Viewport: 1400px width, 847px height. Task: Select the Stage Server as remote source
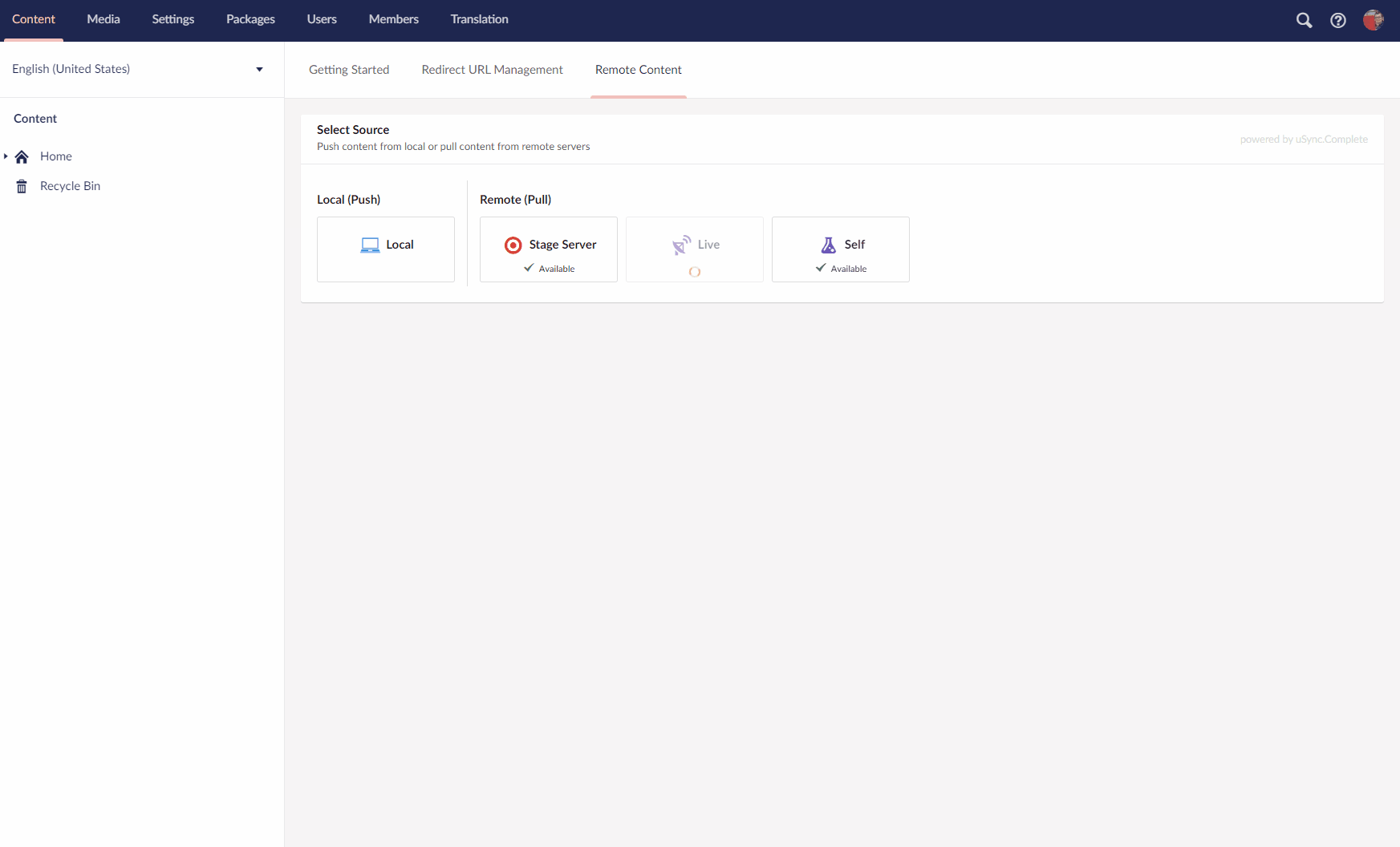click(x=548, y=249)
